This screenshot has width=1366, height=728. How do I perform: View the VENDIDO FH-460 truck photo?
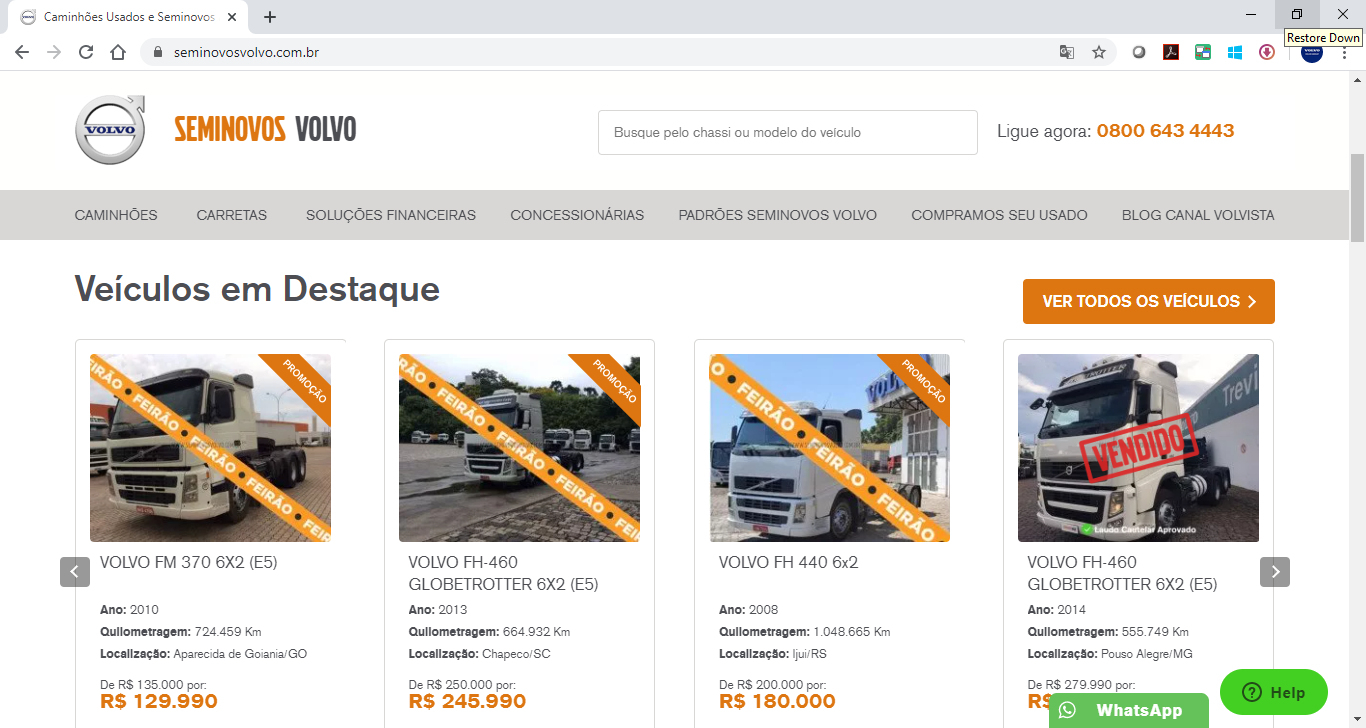[1138, 448]
